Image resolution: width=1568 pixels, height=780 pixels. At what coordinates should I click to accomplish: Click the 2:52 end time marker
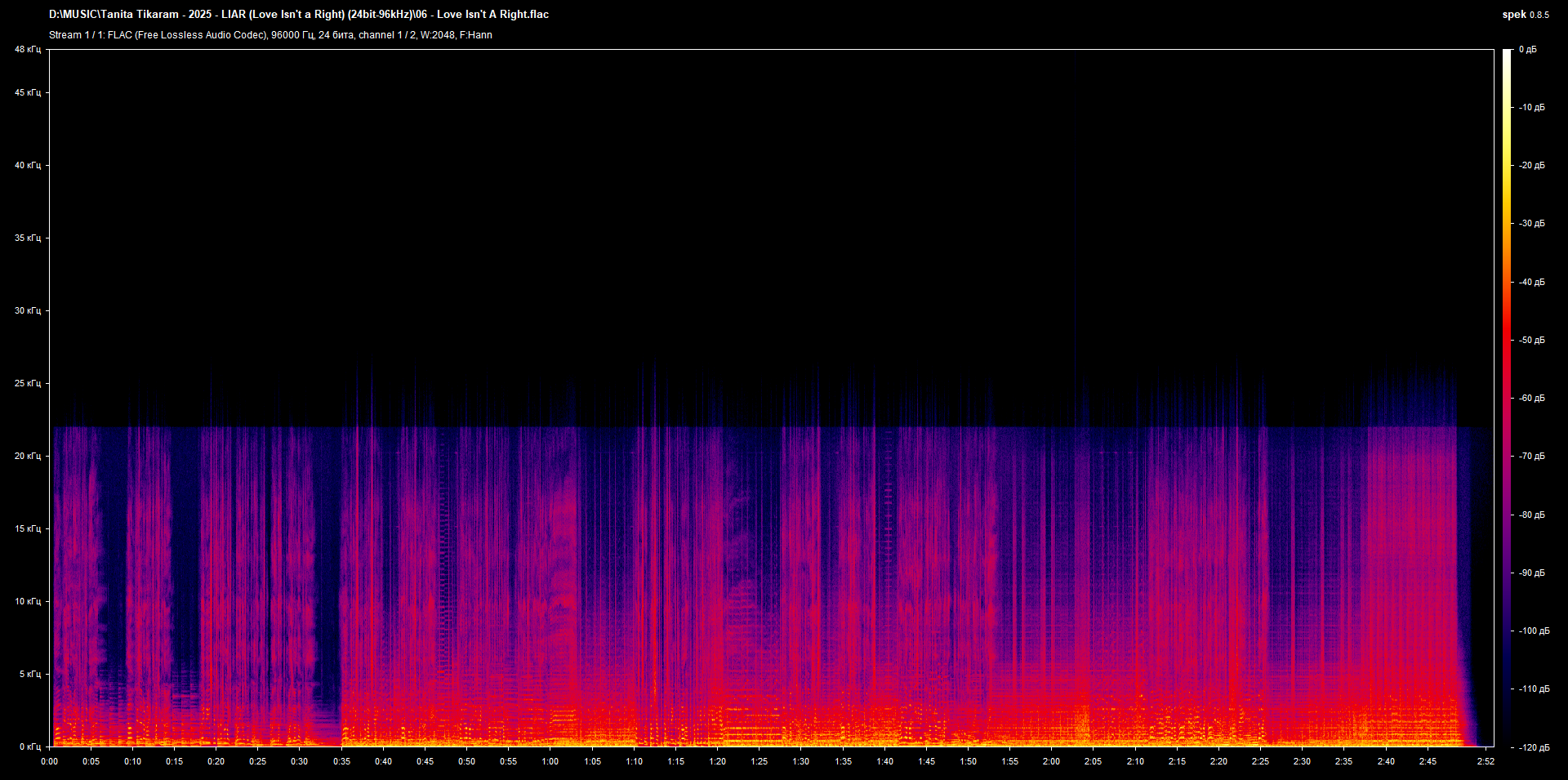tap(1486, 761)
